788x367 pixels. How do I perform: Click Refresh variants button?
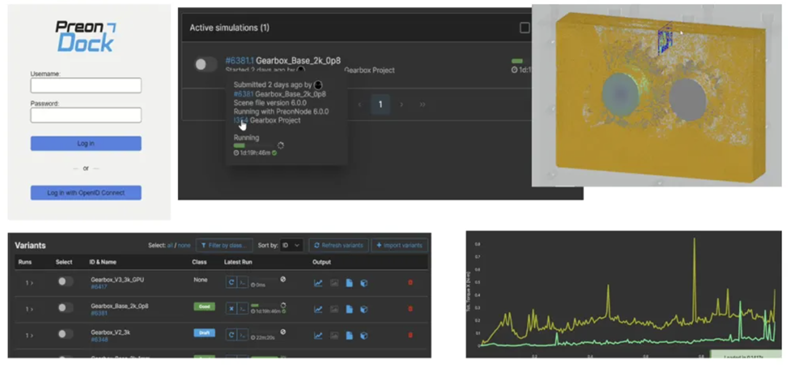click(339, 245)
